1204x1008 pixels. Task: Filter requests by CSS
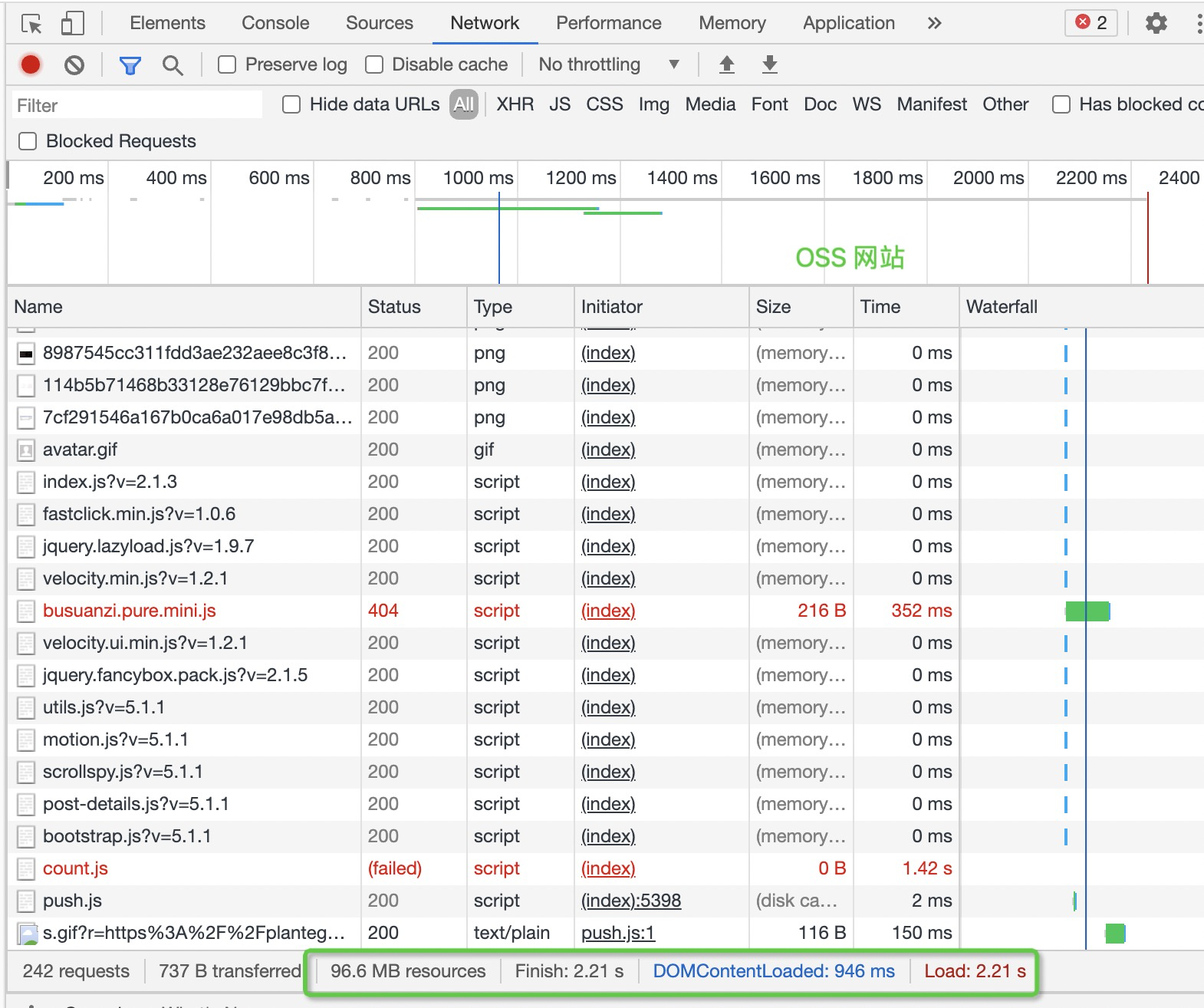604,104
